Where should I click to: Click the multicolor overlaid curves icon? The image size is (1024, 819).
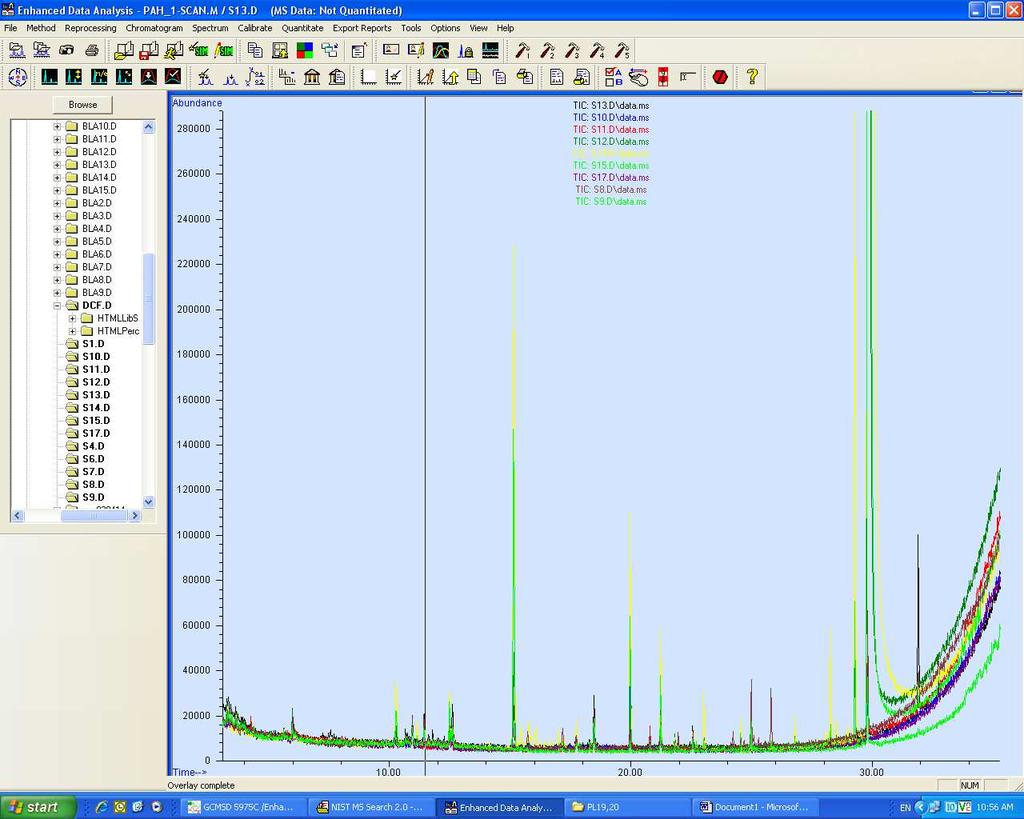point(441,50)
